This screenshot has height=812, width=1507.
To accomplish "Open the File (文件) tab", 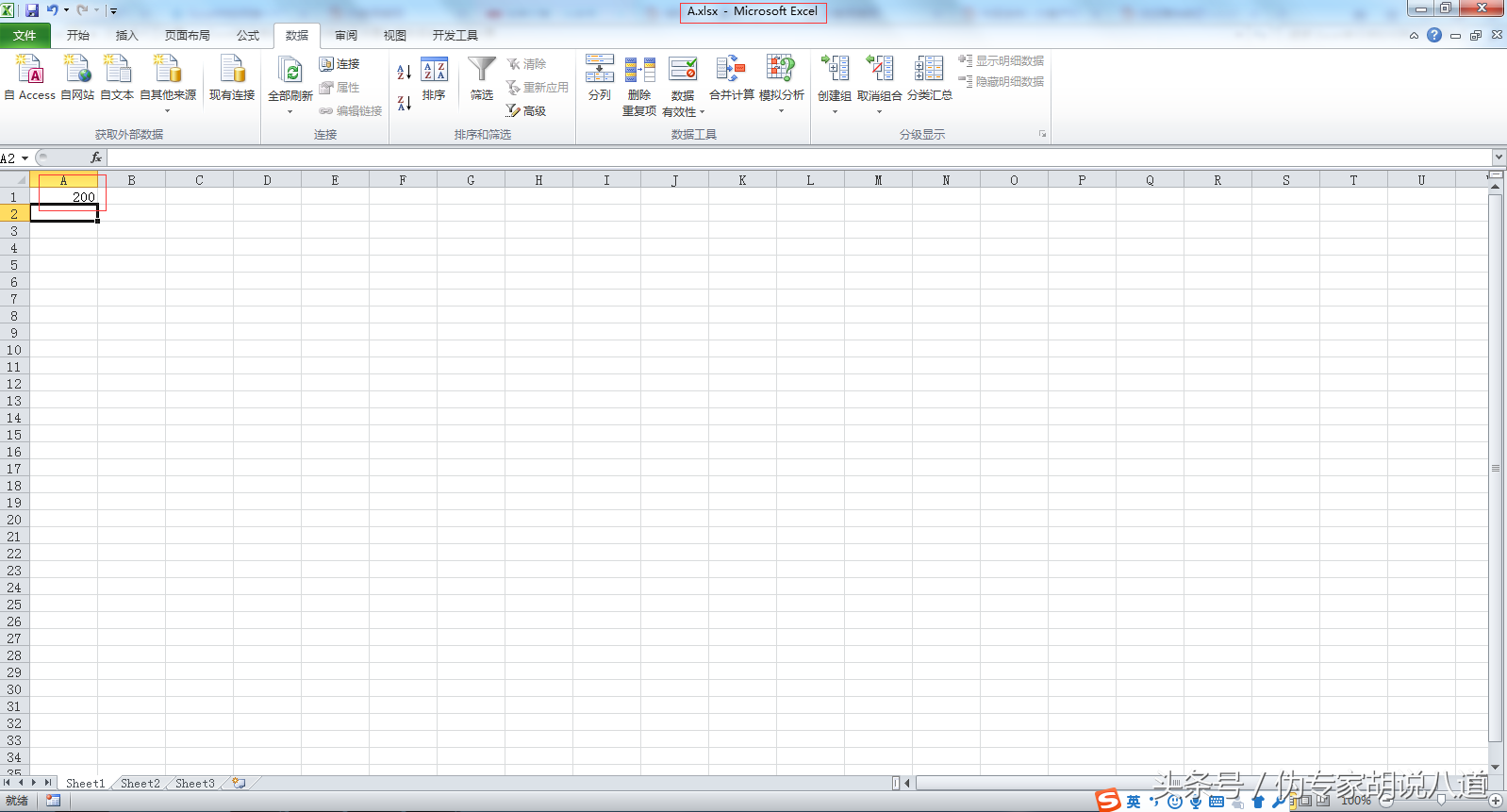I will point(25,36).
